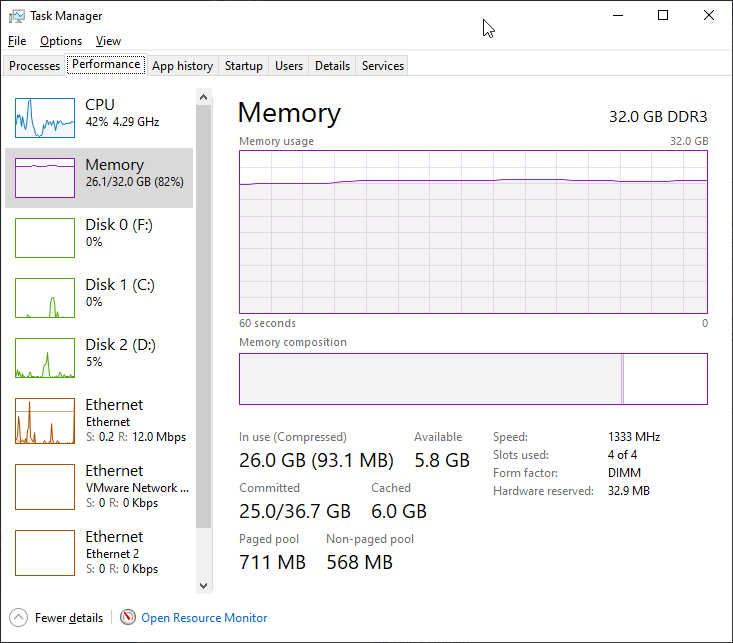Open the View menu
Screen dimensions: 733x643
[108, 41]
